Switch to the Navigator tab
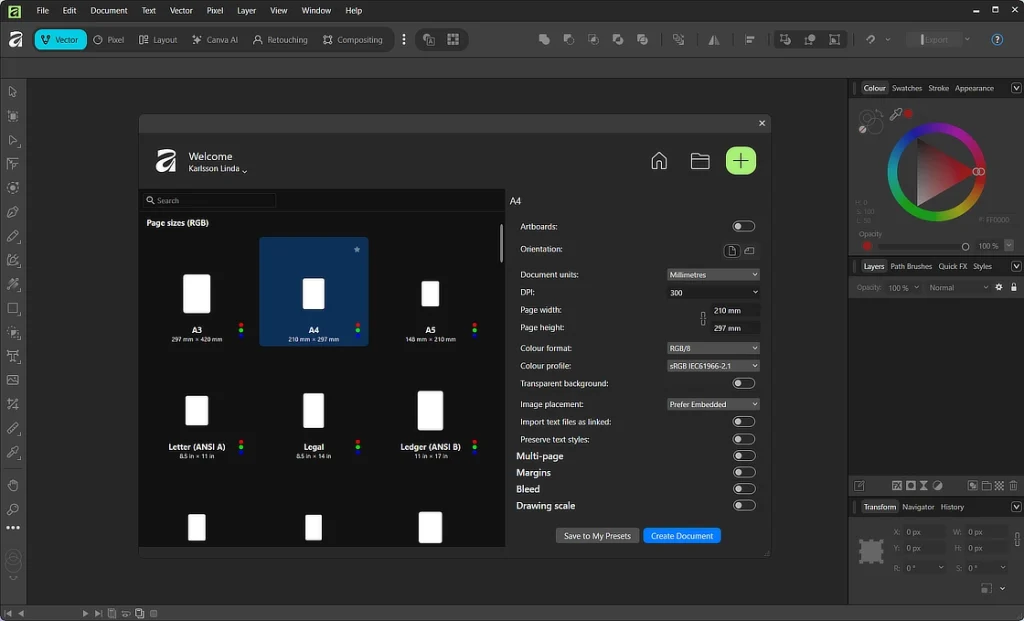The width and height of the screenshot is (1024, 621). click(918, 507)
